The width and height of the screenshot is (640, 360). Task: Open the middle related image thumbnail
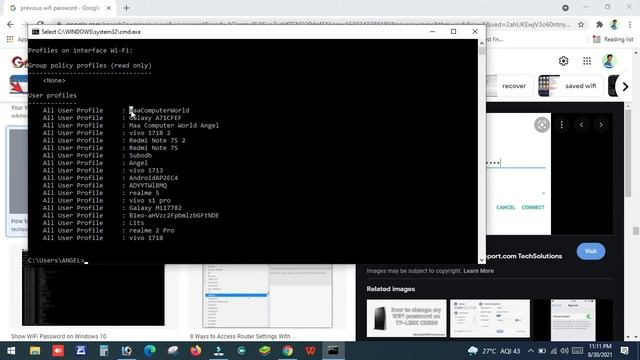point(490,318)
